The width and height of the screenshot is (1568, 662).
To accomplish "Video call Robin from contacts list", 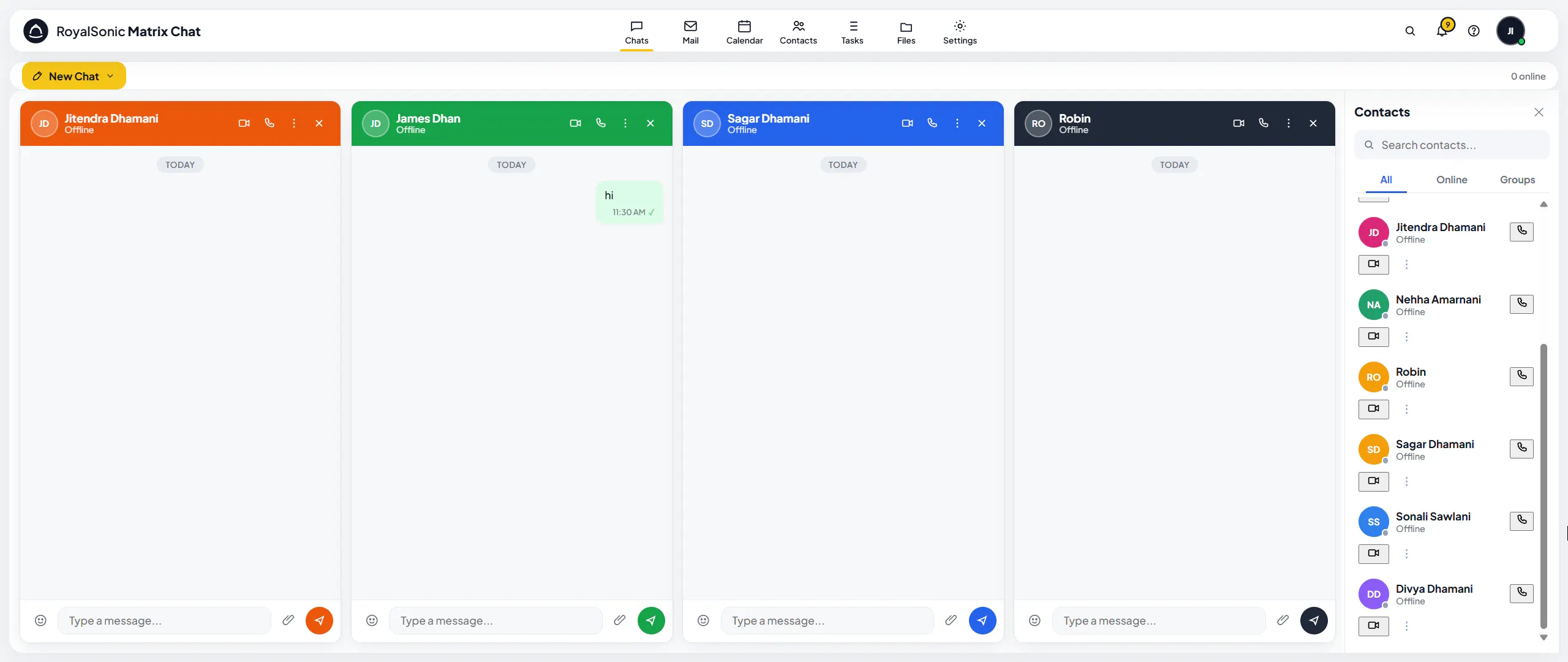I will [1373, 409].
